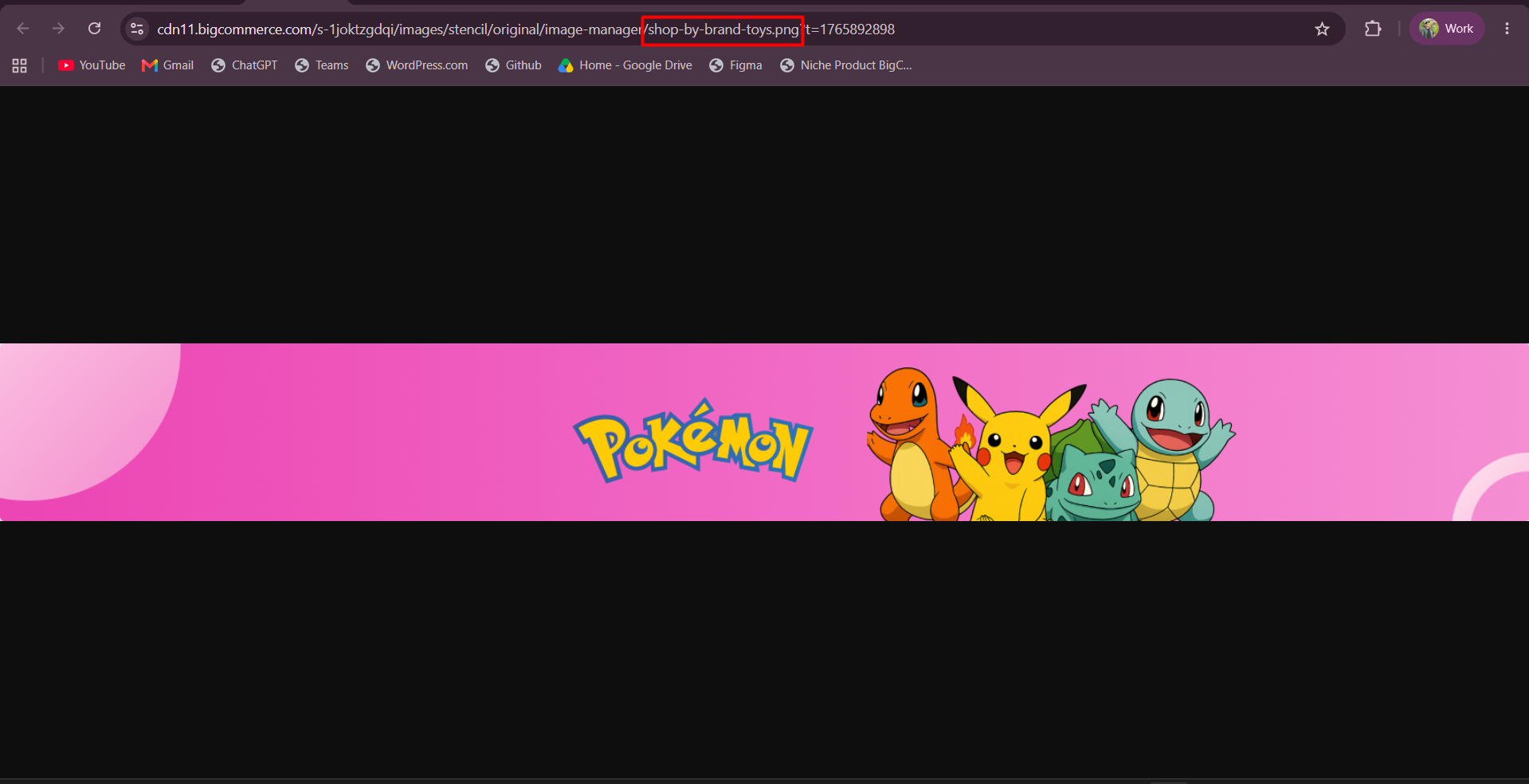The width and height of the screenshot is (1529, 784).
Task: Open the WordPress.com bookmark
Action: [417, 65]
